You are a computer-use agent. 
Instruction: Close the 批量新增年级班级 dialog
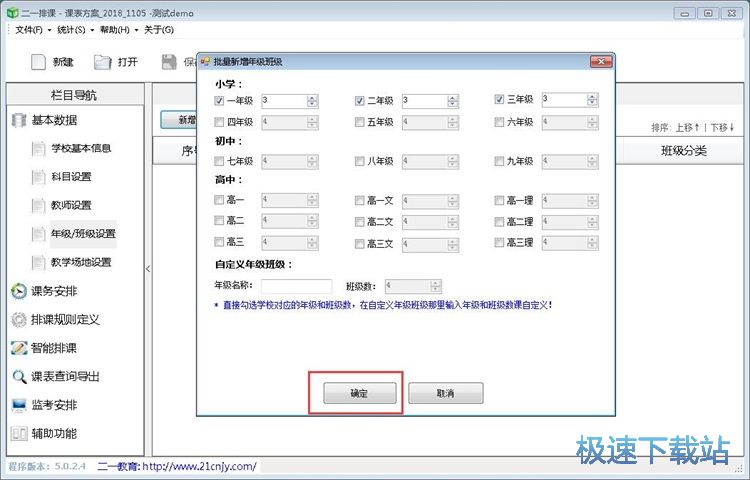[601, 61]
